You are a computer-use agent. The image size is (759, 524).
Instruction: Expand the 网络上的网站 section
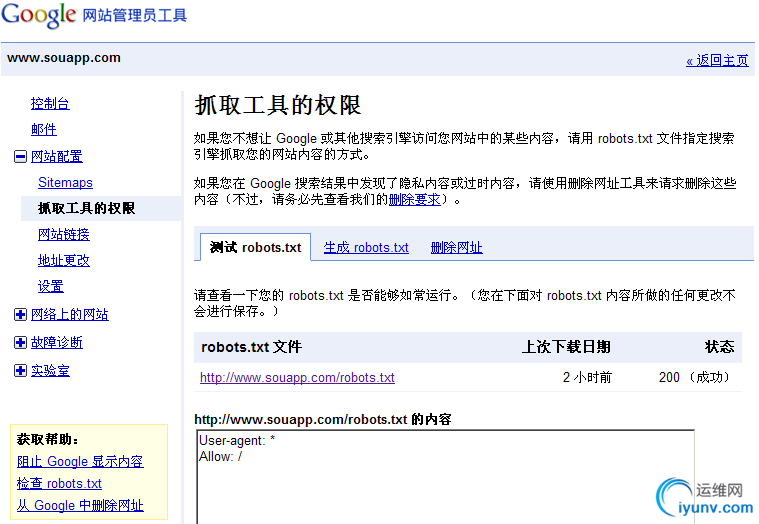point(20,315)
